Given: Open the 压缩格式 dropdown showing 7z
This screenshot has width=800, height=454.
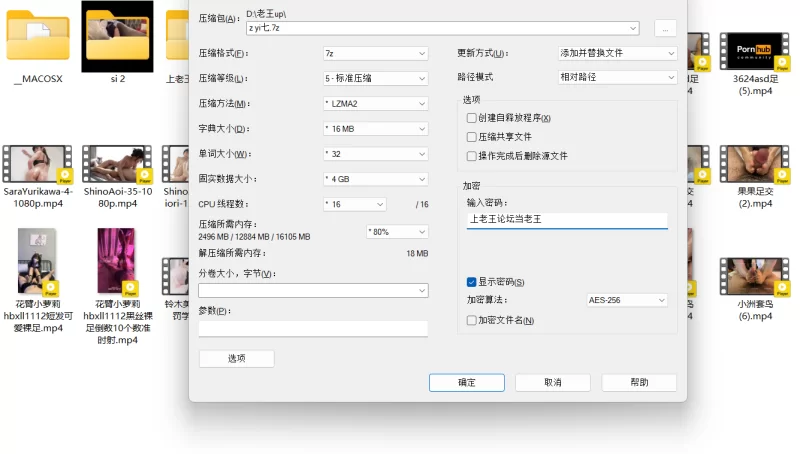Looking at the screenshot, I should point(375,53).
